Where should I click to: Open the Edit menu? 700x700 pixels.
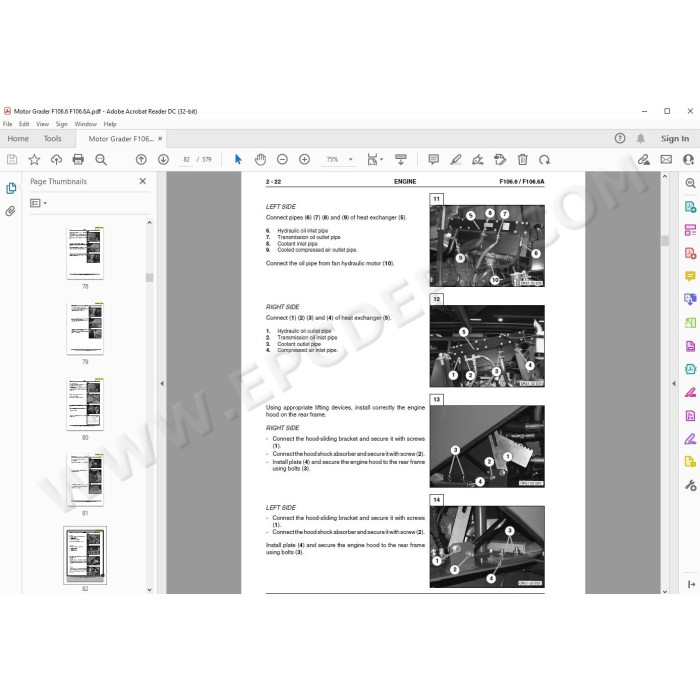(x=24, y=124)
